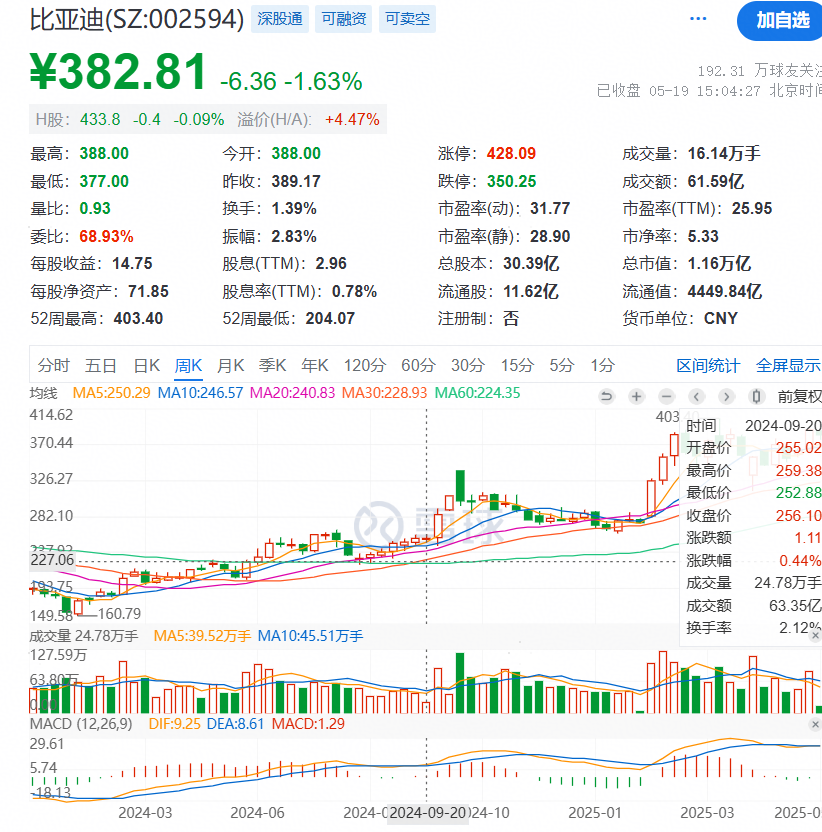Zoom out of the K-line chart
The width and height of the screenshot is (822, 832).
pyautogui.click(x=666, y=396)
